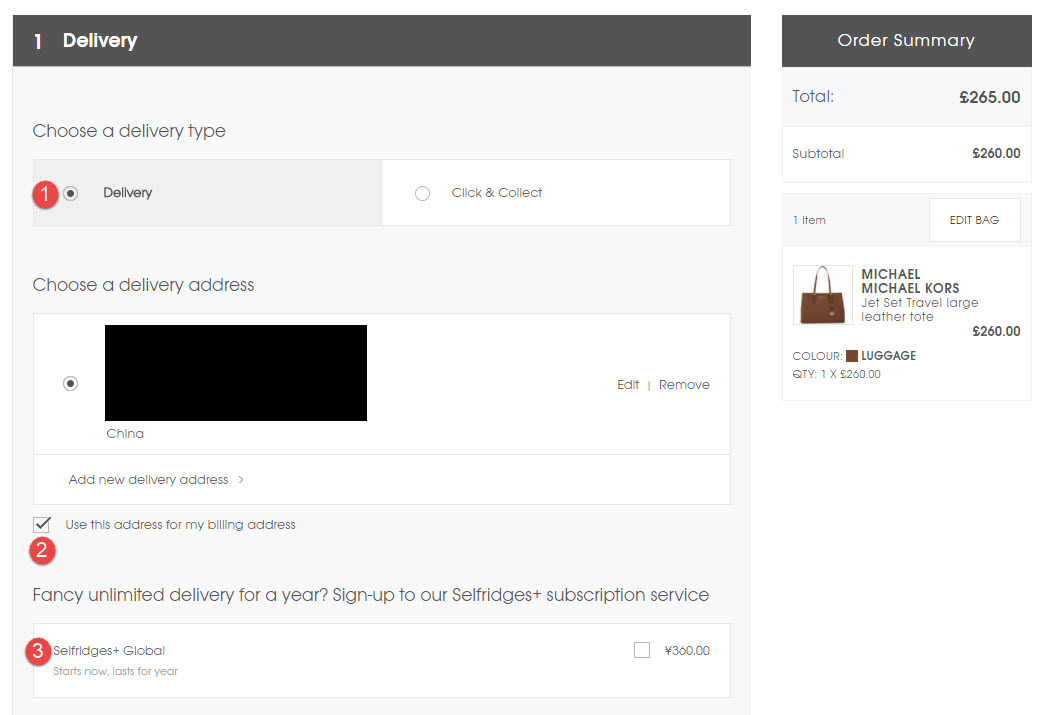Click the MICHAEL MICHAEL KORS brand name
The width and height of the screenshot is (1052, 715).
pyautogui.click(x=910, y=281)
